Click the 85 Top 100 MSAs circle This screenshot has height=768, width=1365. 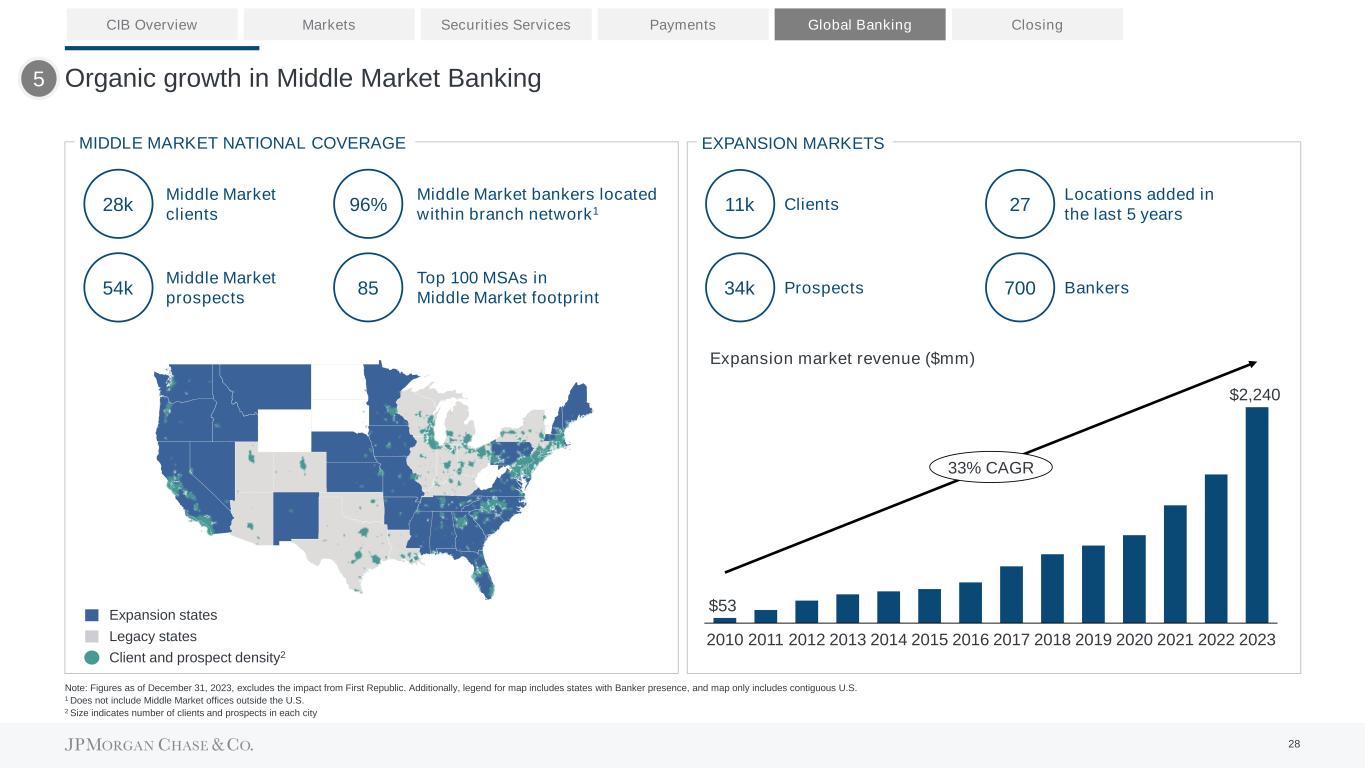[x=368, y=288]
